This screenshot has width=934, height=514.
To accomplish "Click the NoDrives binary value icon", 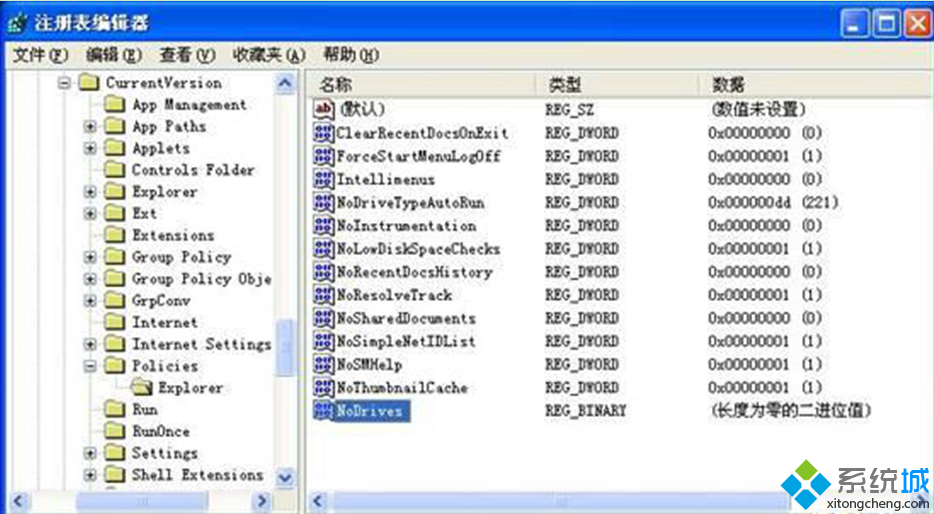I will pyautogui.click(x=323, y=411).
